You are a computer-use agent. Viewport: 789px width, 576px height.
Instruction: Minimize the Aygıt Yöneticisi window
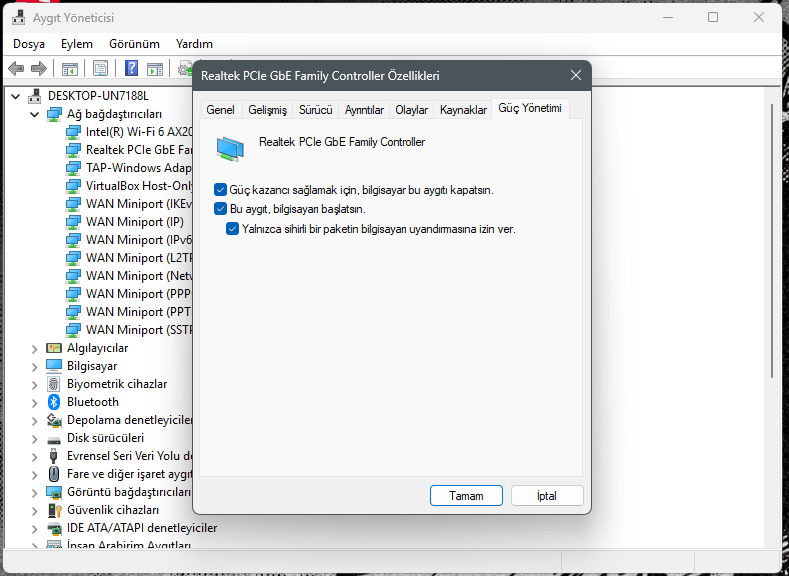(x=668, y=18)
